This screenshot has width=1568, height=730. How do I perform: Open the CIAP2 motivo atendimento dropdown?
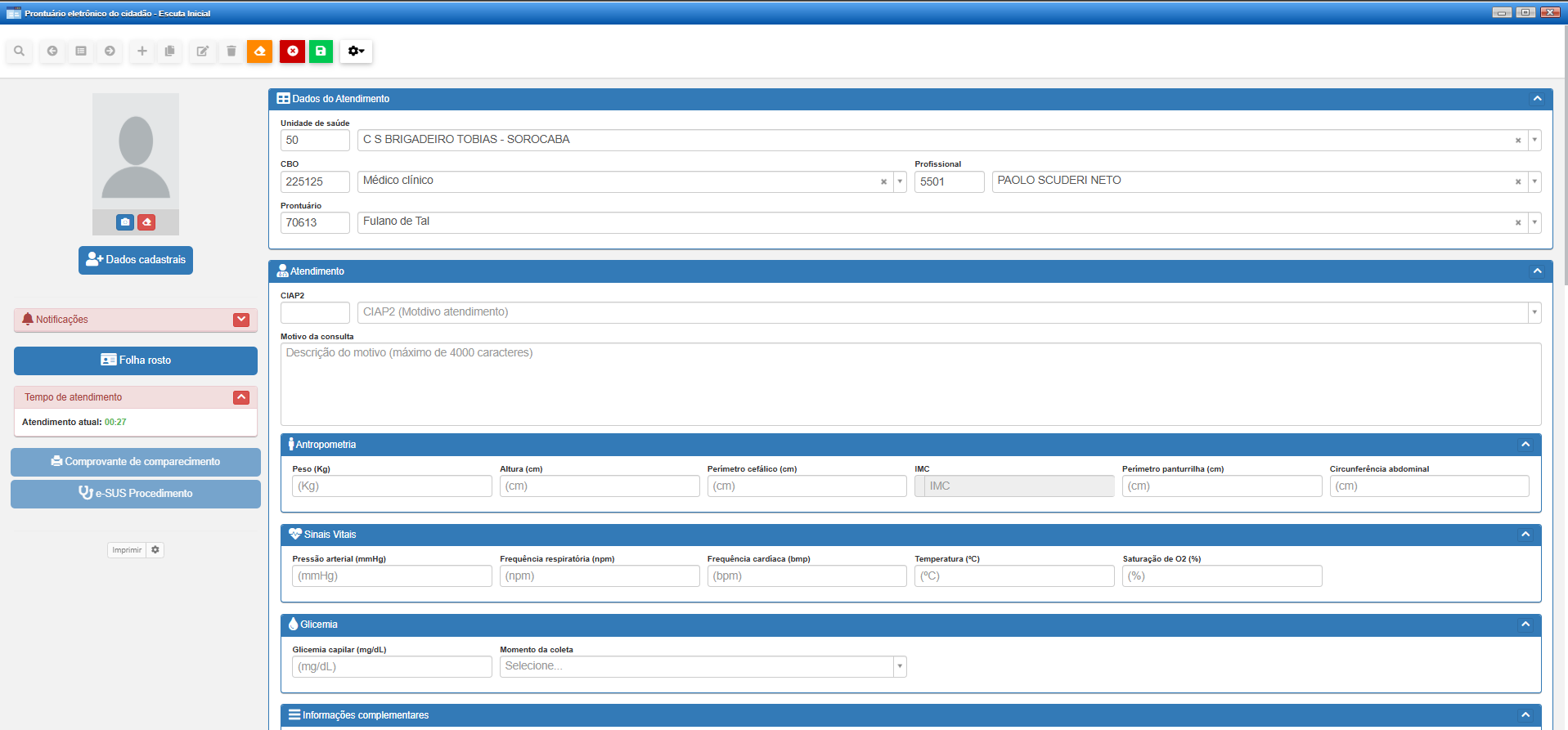point(1534,312)
